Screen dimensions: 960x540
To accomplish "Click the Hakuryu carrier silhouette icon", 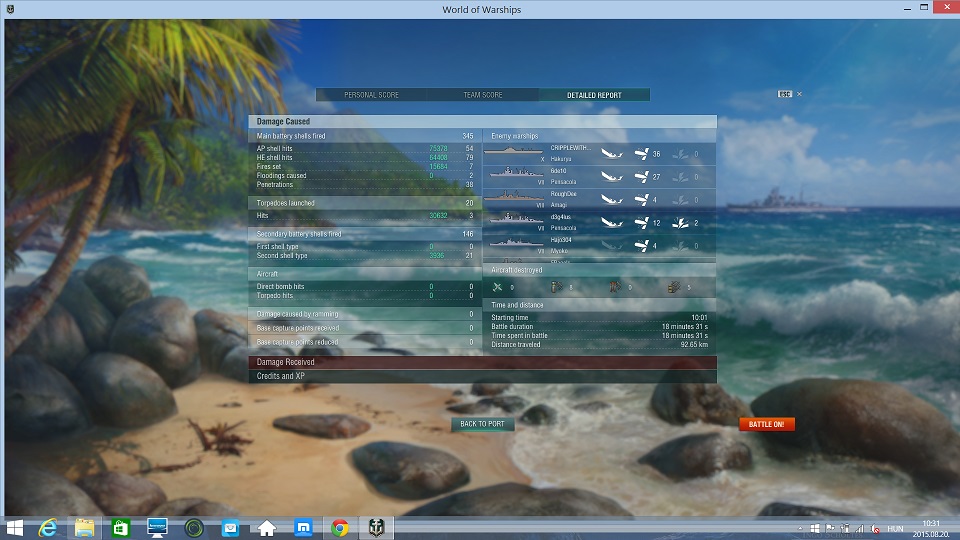I will [x=513, y=150].
